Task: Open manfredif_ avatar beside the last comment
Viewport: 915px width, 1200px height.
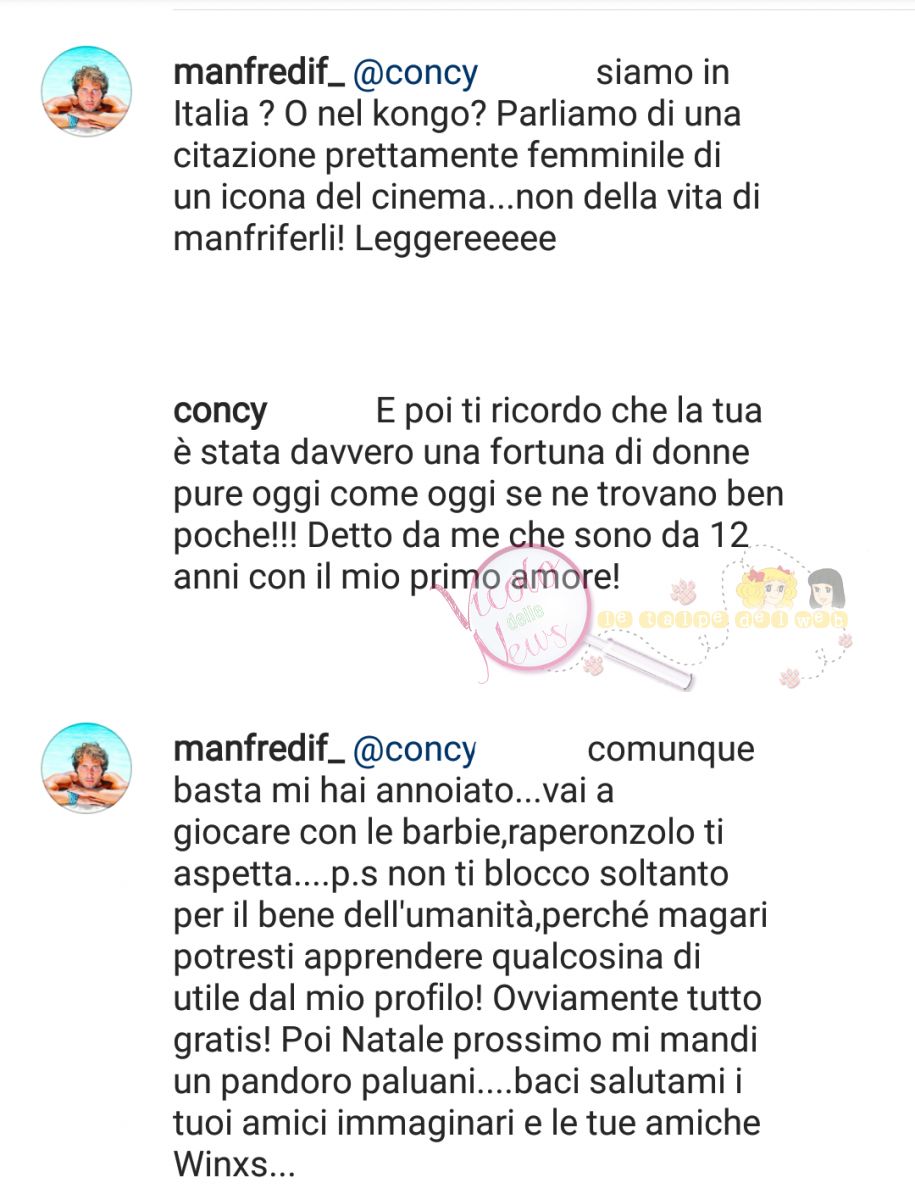Action: click(x=86, y=768)
